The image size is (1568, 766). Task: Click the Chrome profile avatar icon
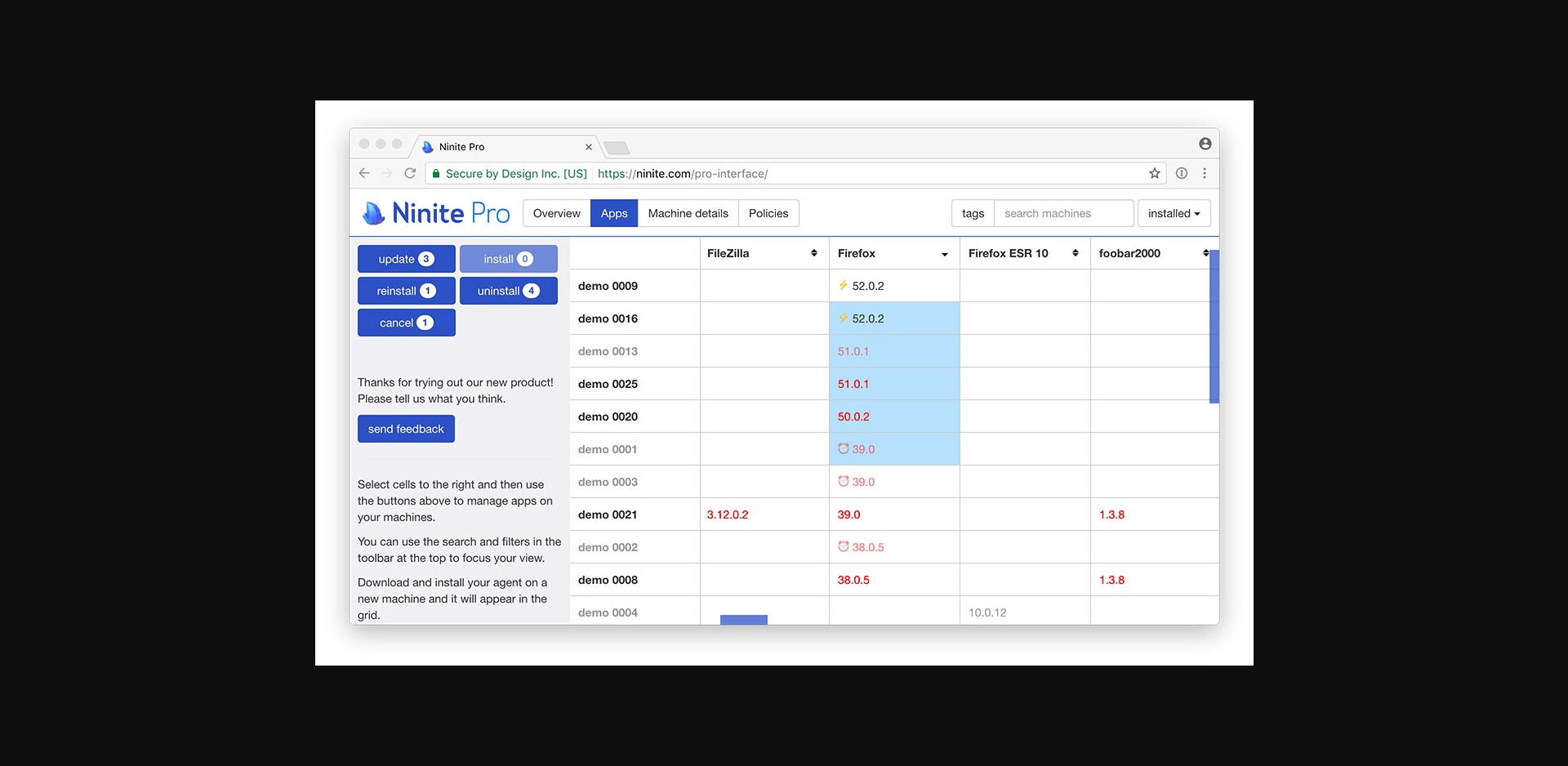click(x=1205, y=144)
